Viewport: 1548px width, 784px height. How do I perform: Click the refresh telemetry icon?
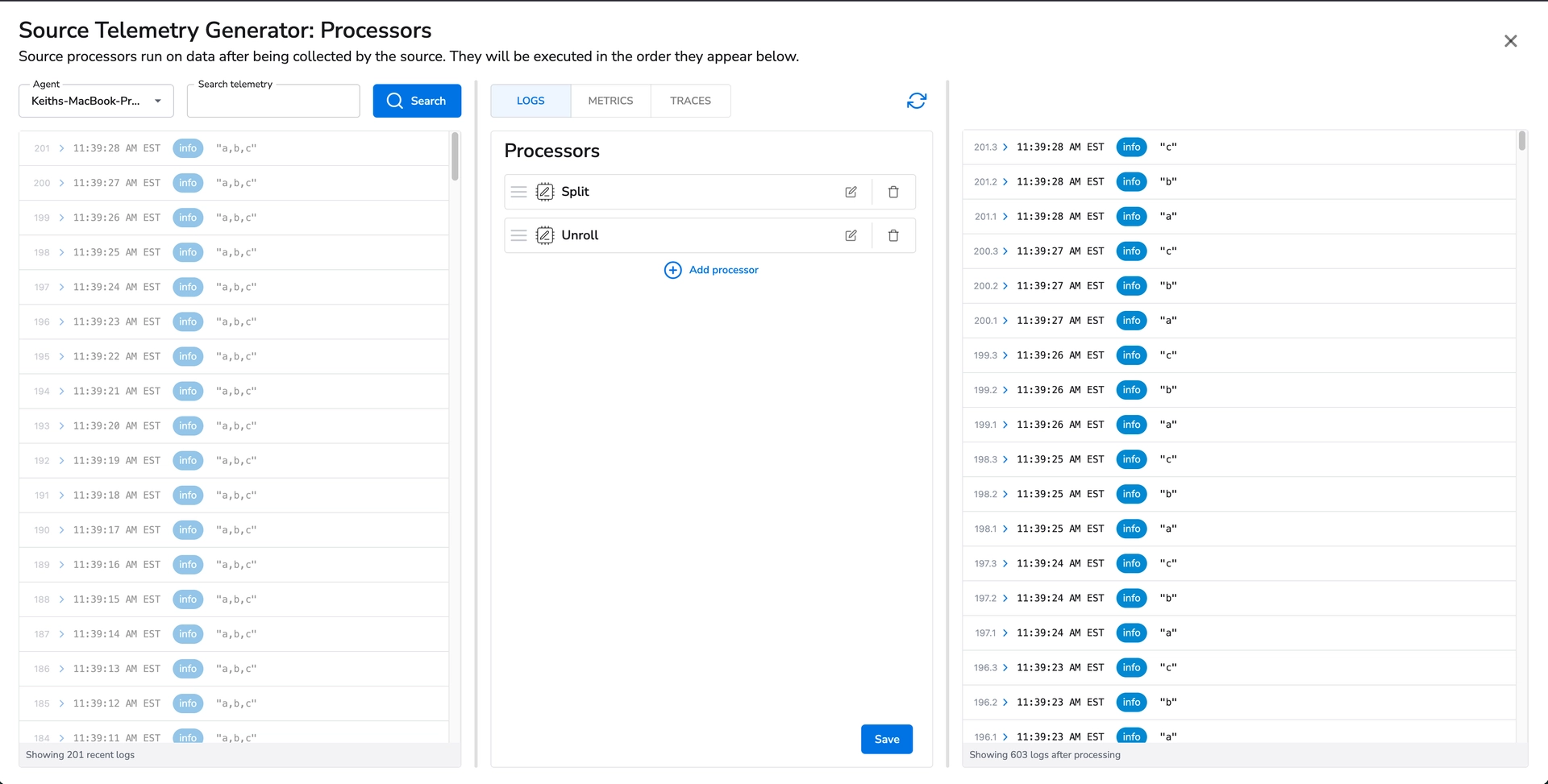pyautogui.click(x=917, y=101)
